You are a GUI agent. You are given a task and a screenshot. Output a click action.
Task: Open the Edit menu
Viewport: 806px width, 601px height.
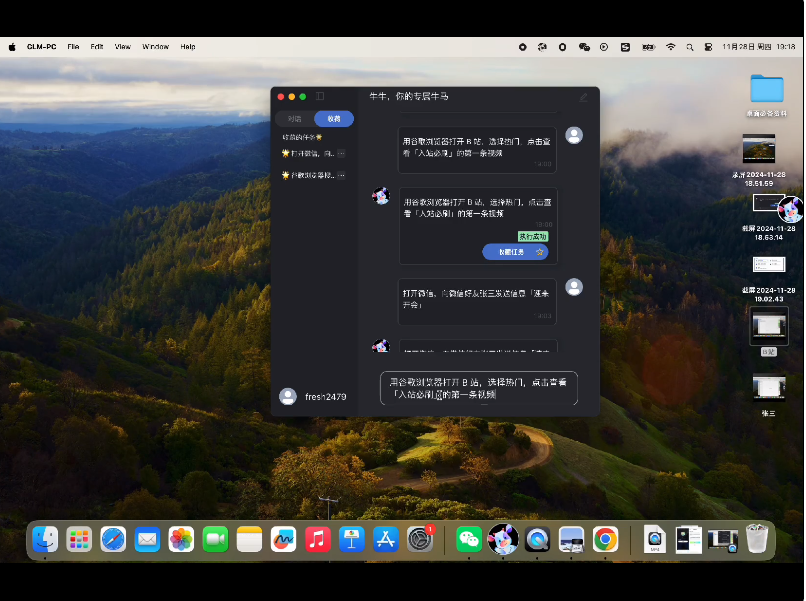pyautogui.click(x=97, y=47)
